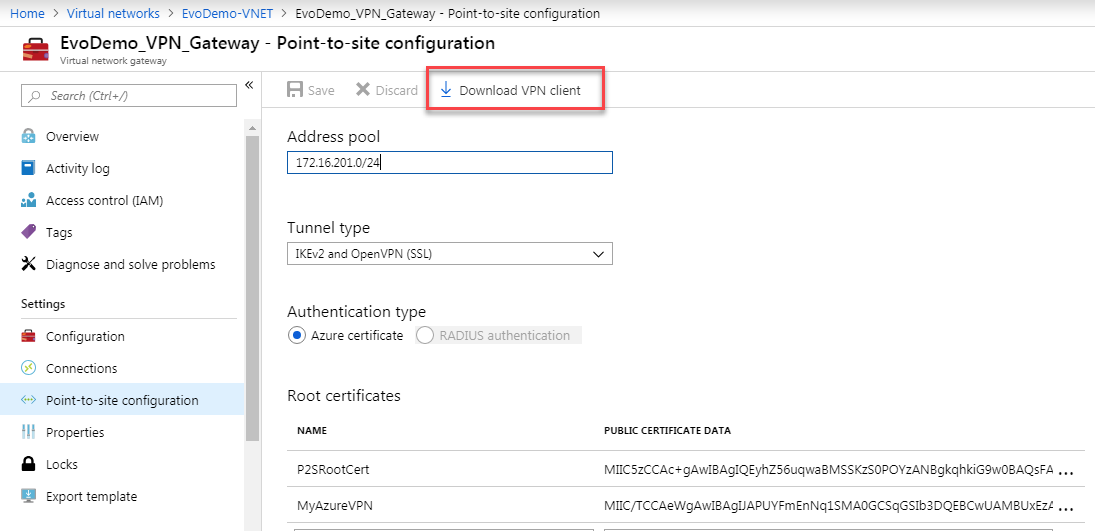Click P2SRootCert public certificate data
The image size is (1095, 531).
pyautogui.click(x=828, y=470)
